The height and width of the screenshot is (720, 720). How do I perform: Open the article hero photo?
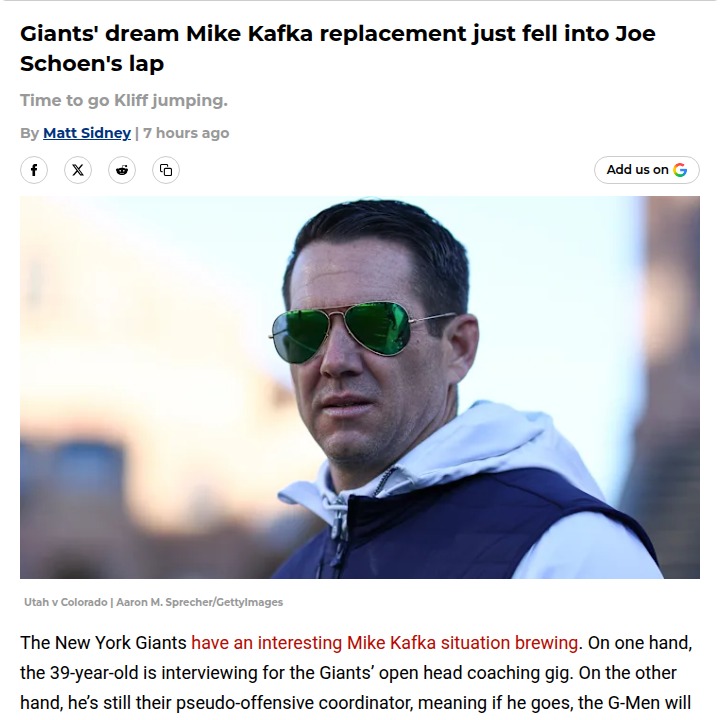(360, 387)
